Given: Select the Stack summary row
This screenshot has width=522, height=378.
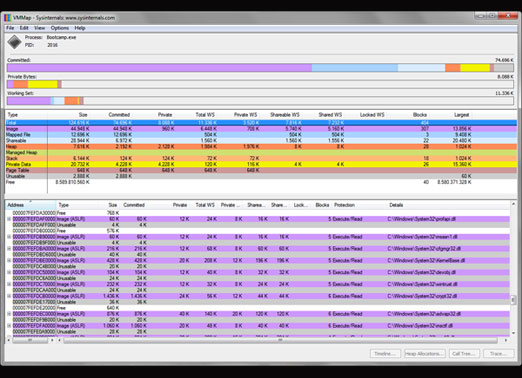Looking at the screenshot, I should 261,158.
